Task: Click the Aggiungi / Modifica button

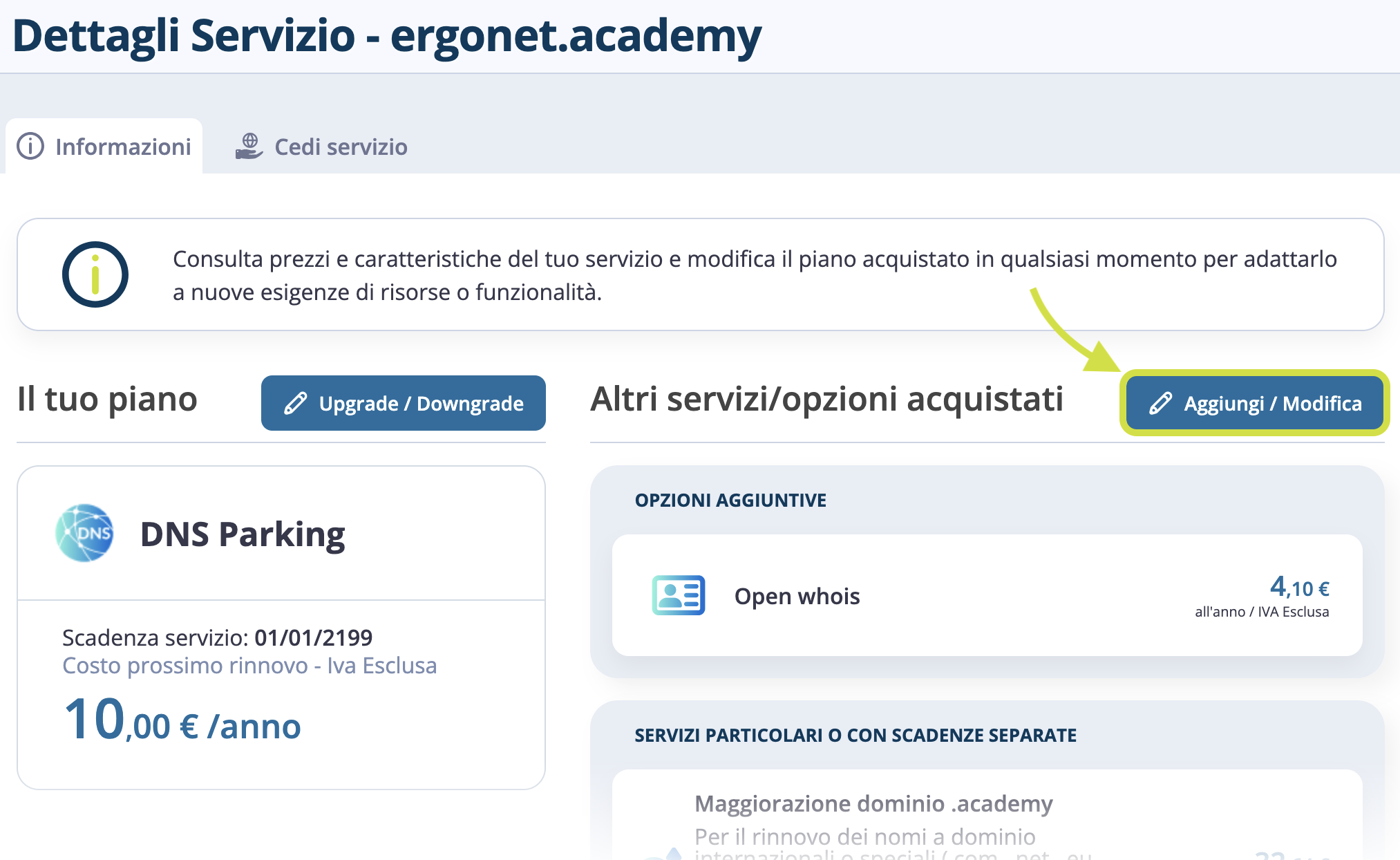Action: pos(1254,403)
